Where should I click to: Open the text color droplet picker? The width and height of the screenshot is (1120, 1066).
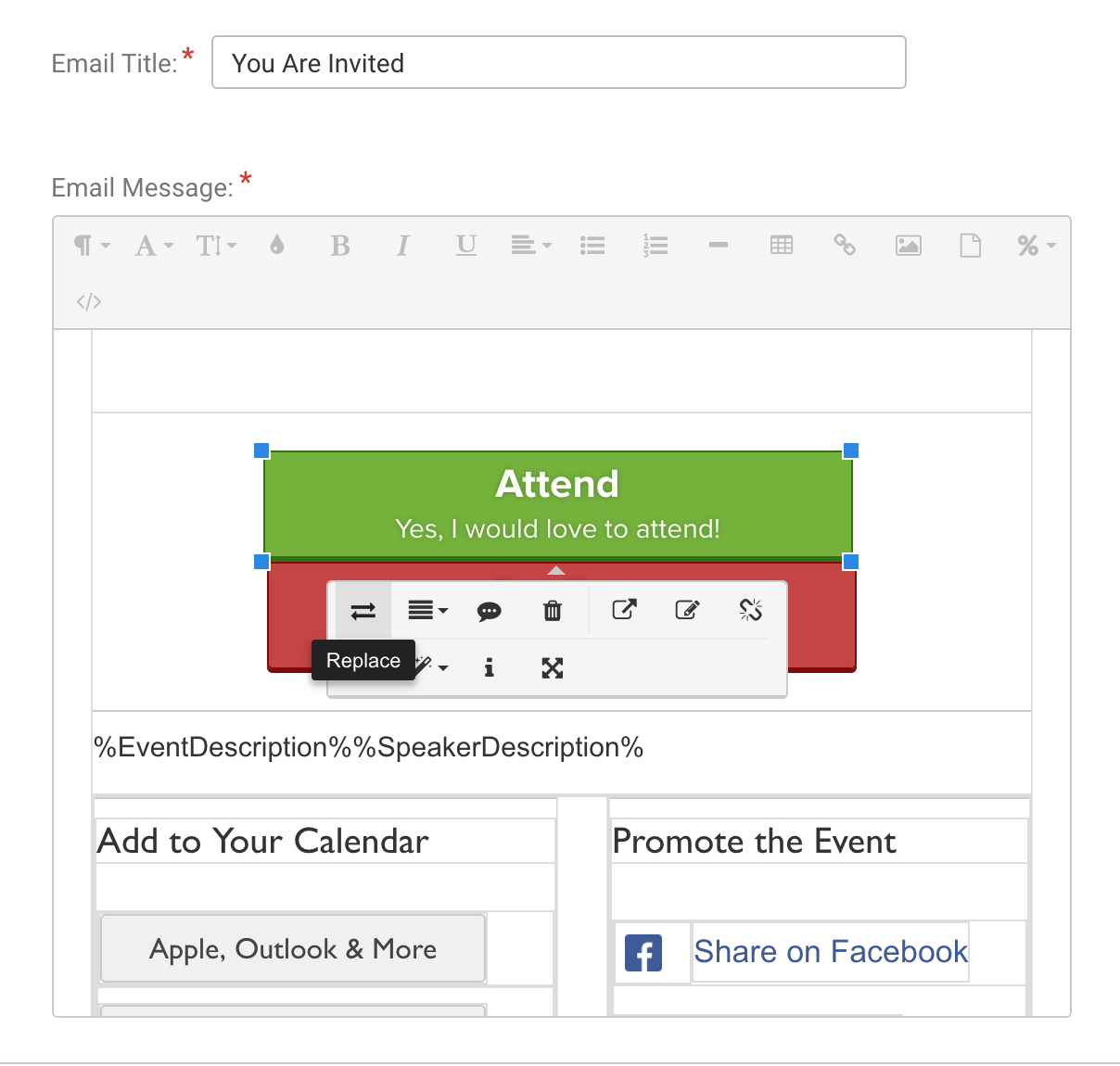(277, 246)
